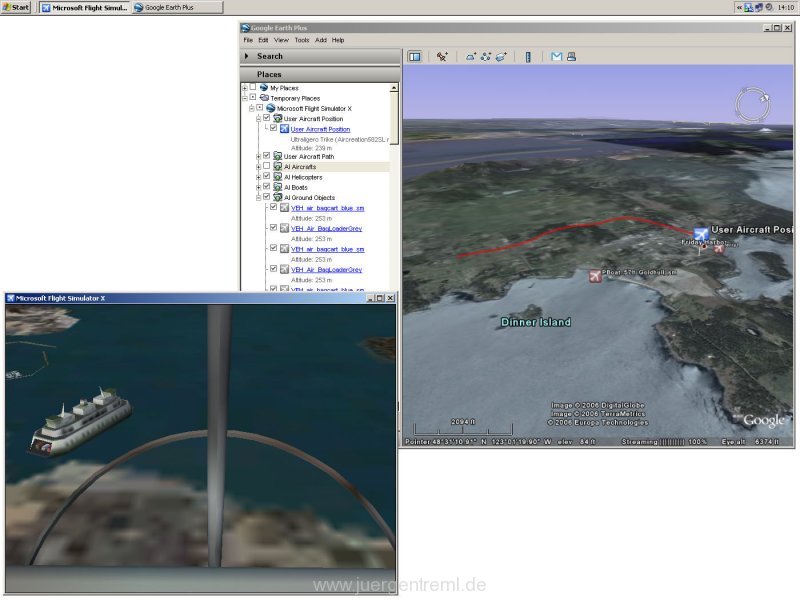Click the ferry boat in Flight Simulator window

(x=80, y=422)
